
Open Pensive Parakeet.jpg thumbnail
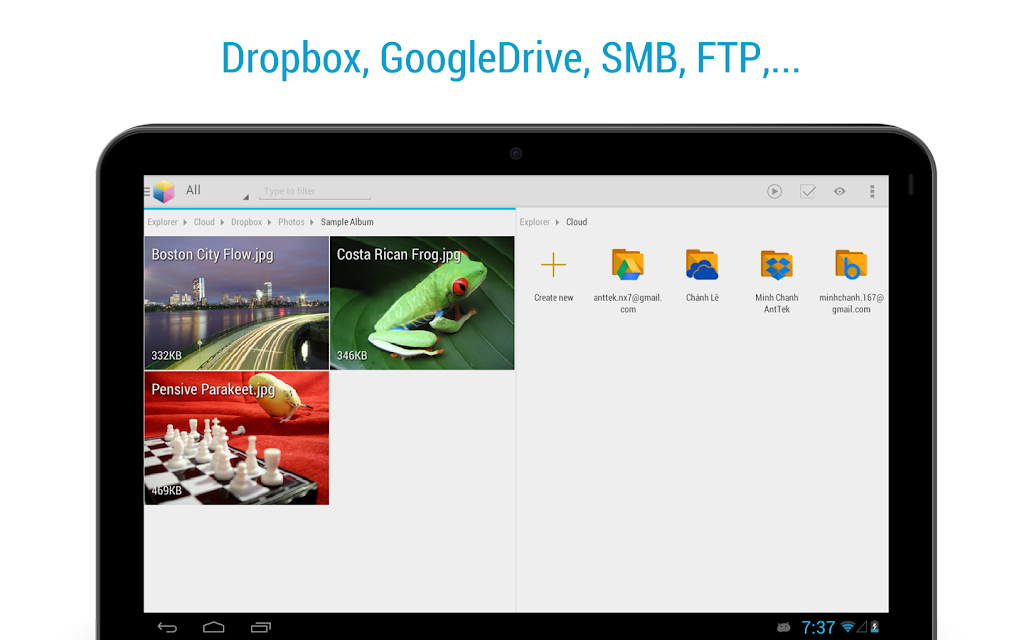[236, 438]
